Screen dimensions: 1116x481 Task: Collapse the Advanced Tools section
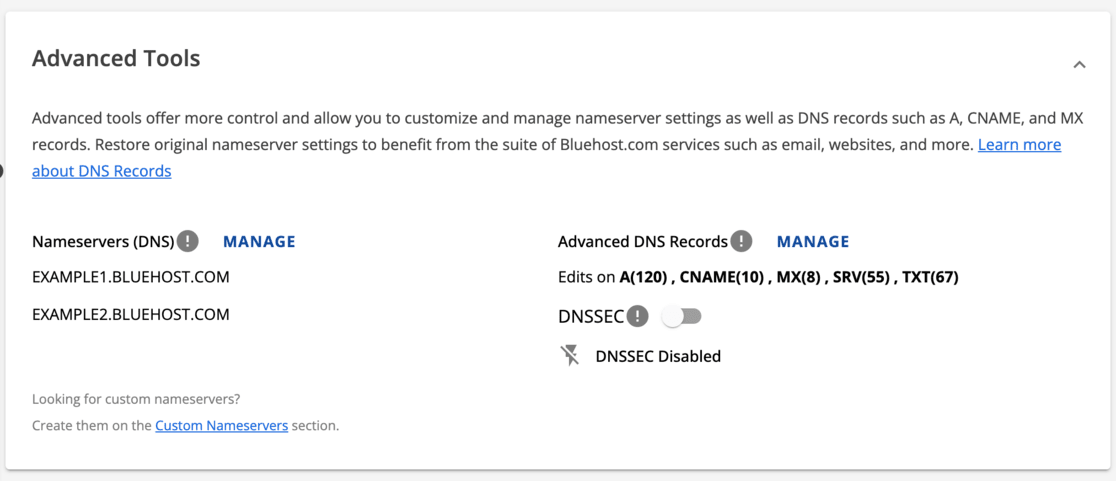click(x=1079, y=65)
